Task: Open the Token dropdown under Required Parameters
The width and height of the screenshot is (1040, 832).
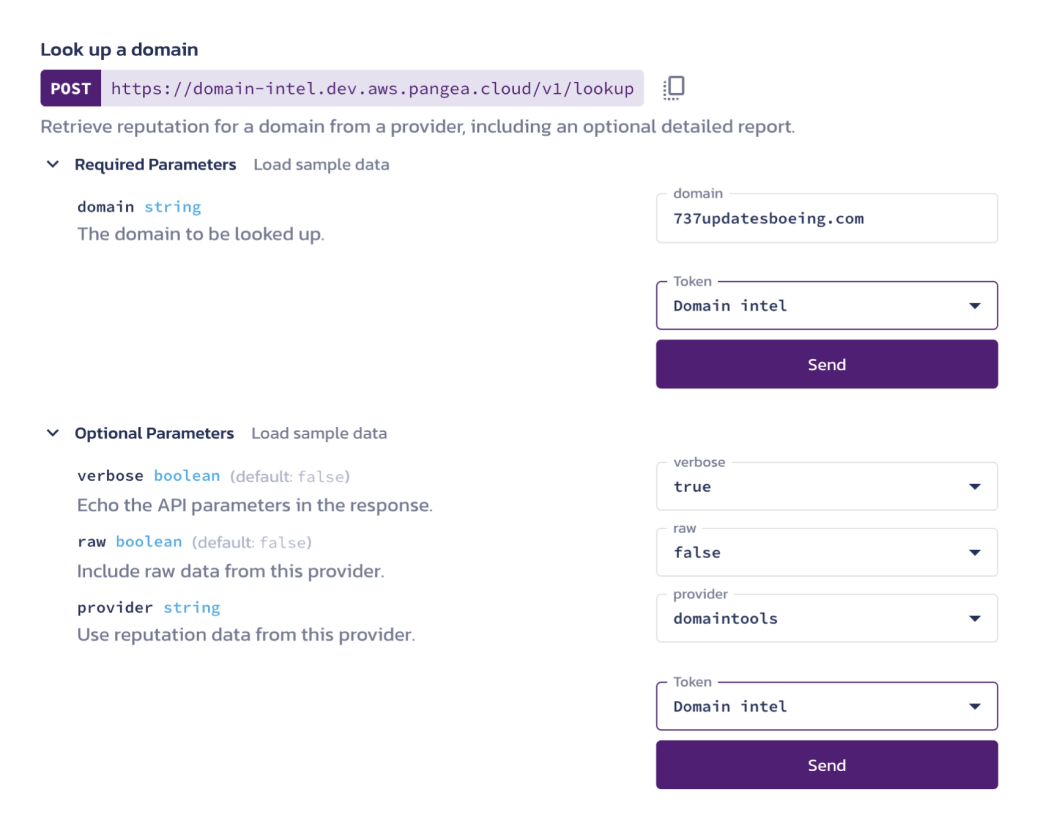Action: tap(826, 306)
